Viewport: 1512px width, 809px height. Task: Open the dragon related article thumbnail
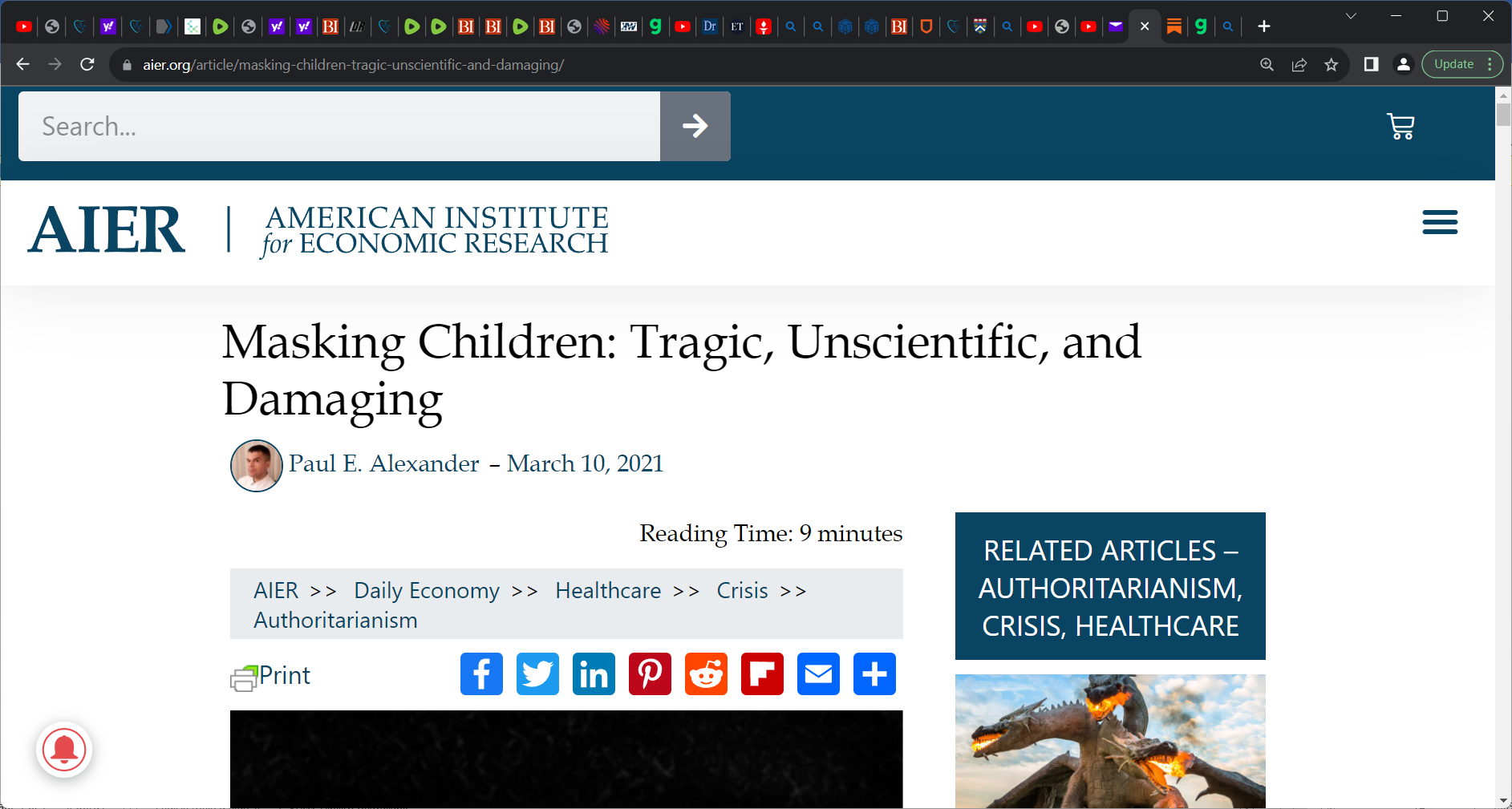1110,741
